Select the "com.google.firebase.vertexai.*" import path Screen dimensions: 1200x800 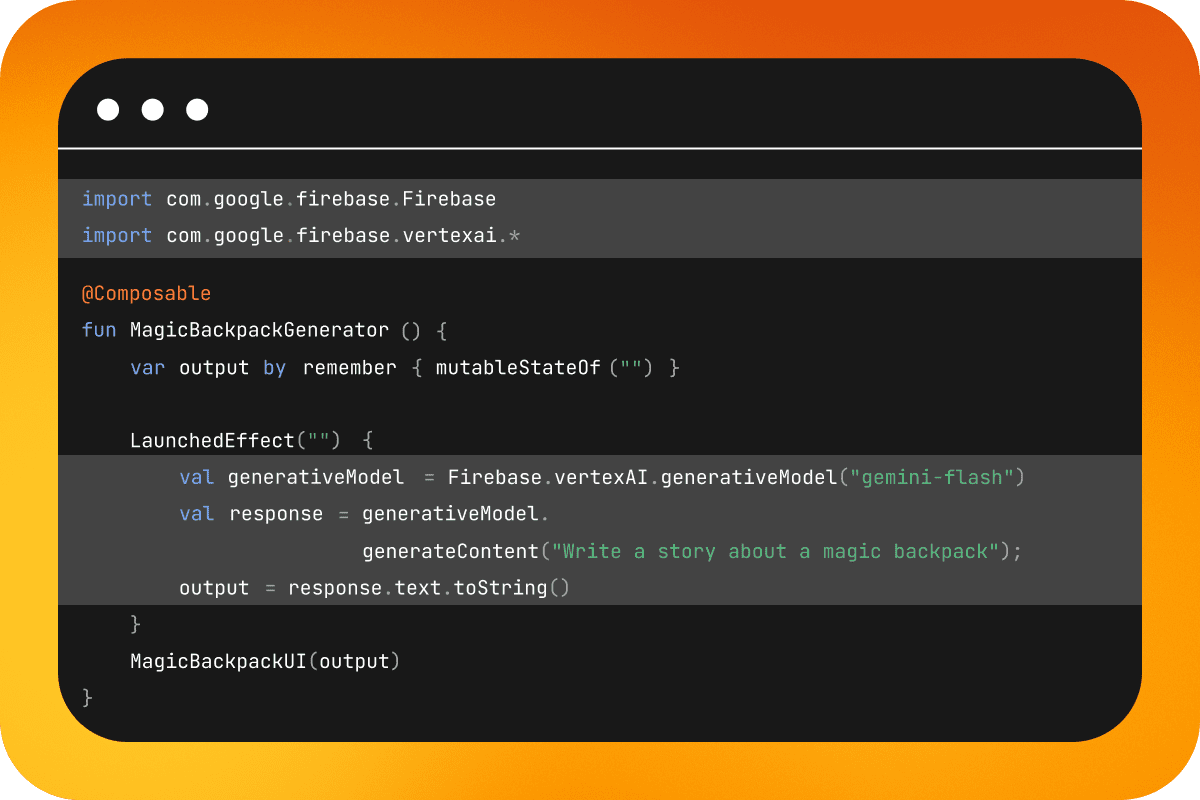click(343, 236)
